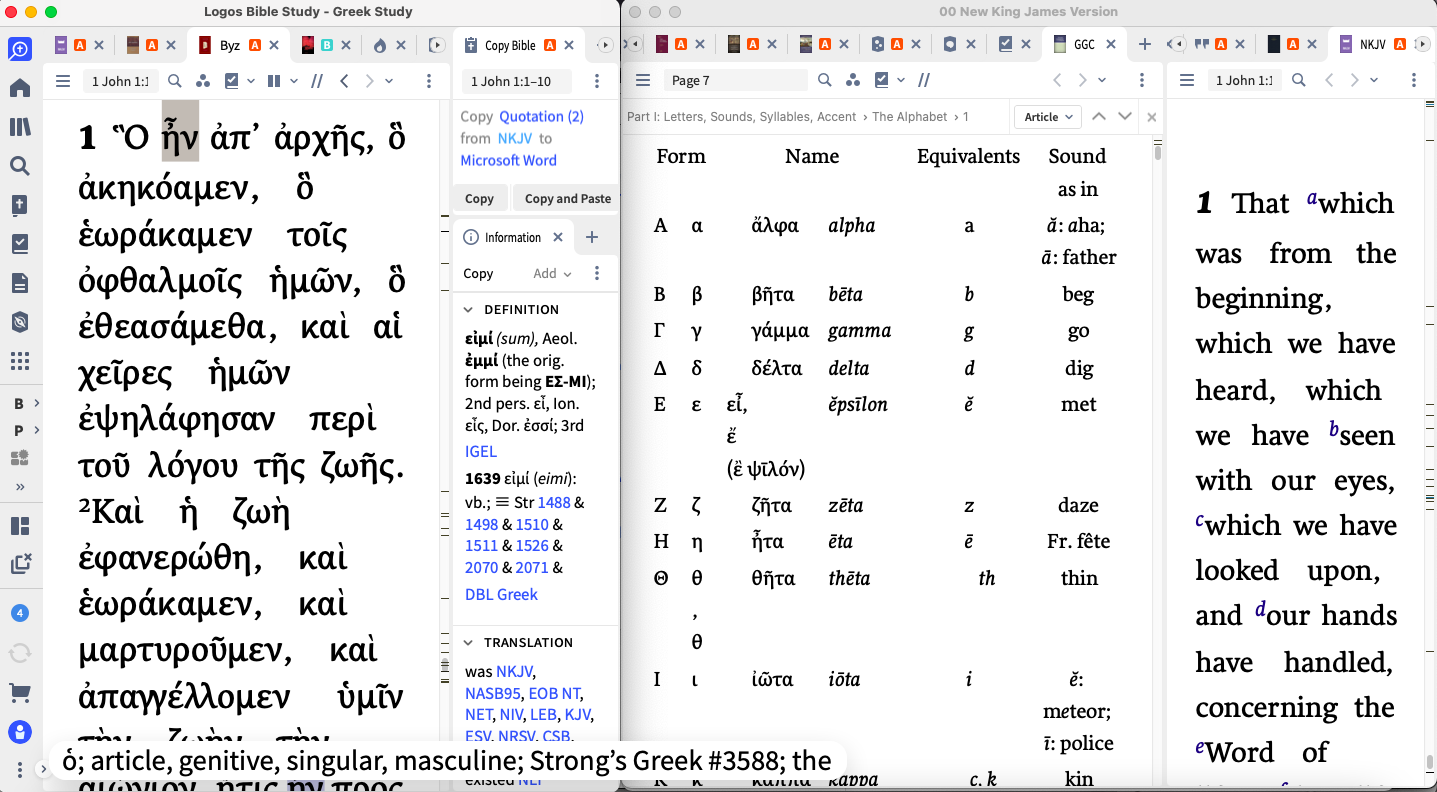Viewport: 1437px width, 792px height.
Task: Toggle the Byz panel checkmark highlighting icon
Action: click(x=232, y=81)
